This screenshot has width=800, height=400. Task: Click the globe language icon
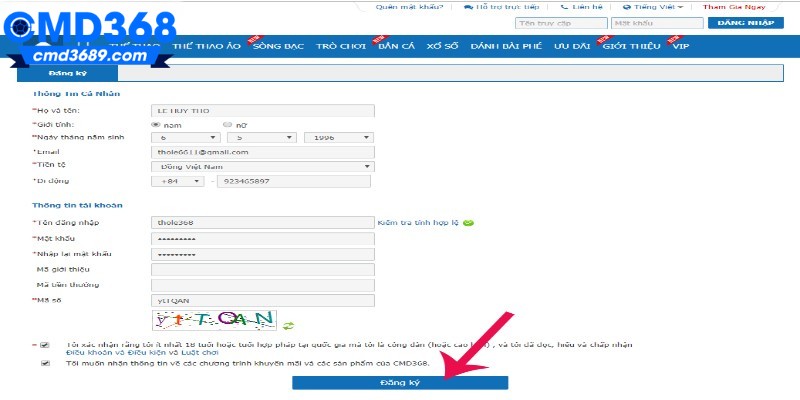pyautogui.click(x=626, y=7)
